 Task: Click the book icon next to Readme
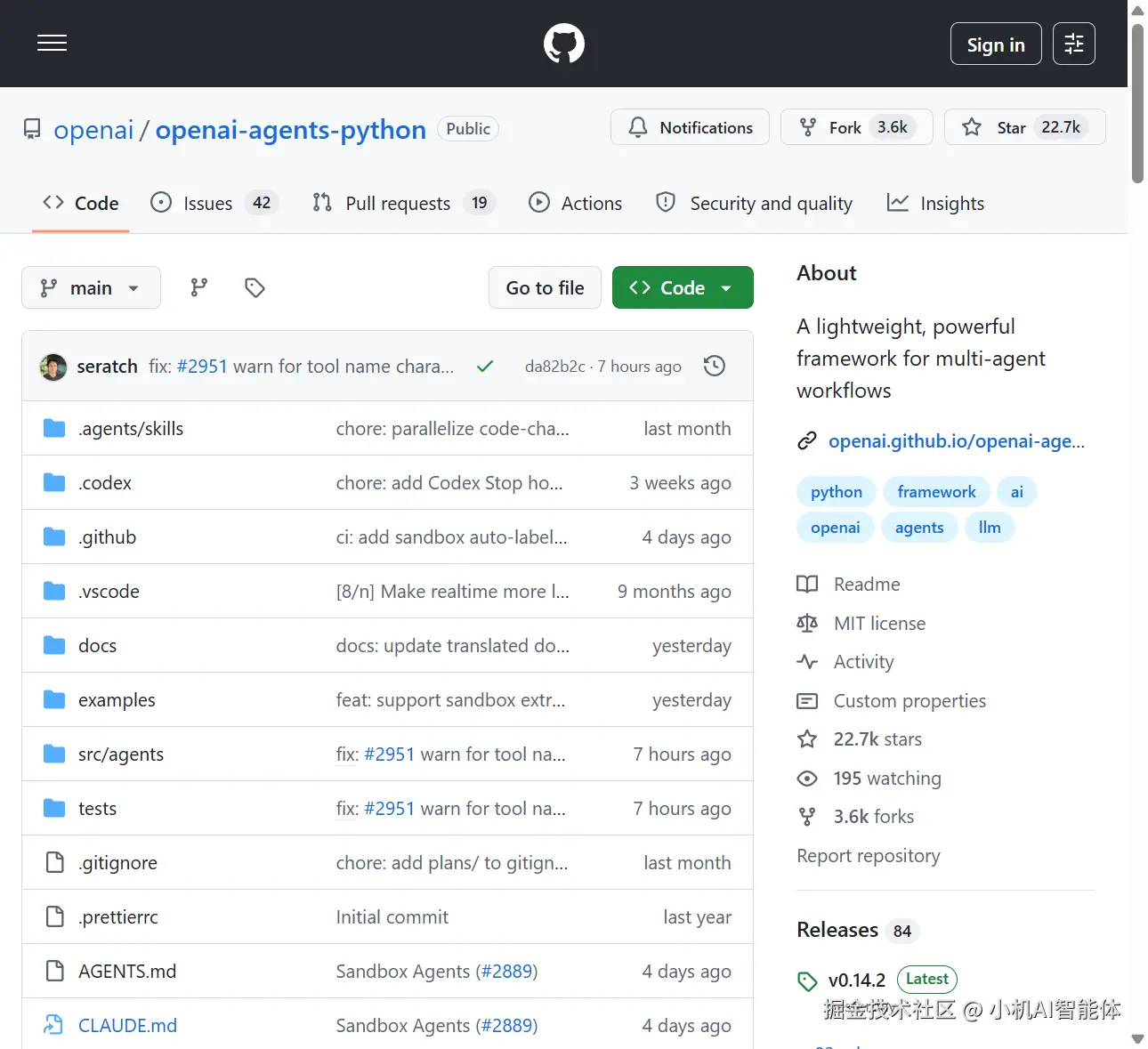pos(807,584)
